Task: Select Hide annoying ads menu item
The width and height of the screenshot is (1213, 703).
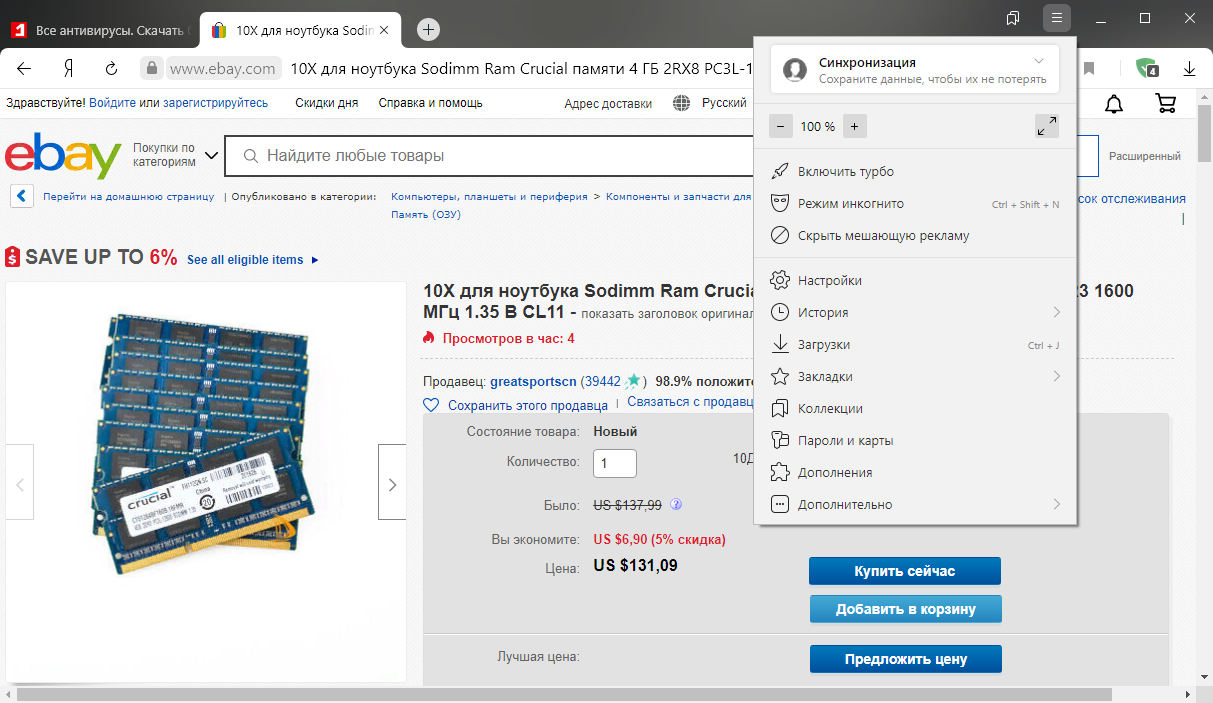Action: coord(915,236)
